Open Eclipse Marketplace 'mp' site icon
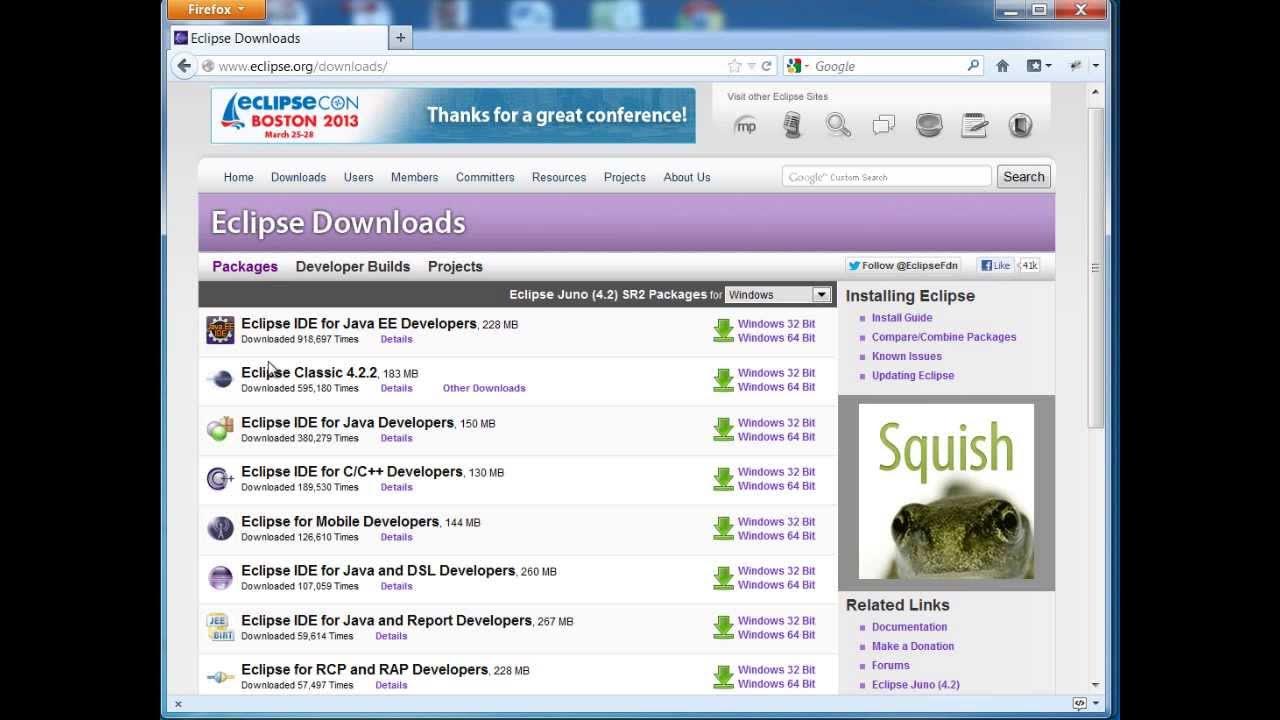Screen dimensions: 1280x720 pos(745,126)
